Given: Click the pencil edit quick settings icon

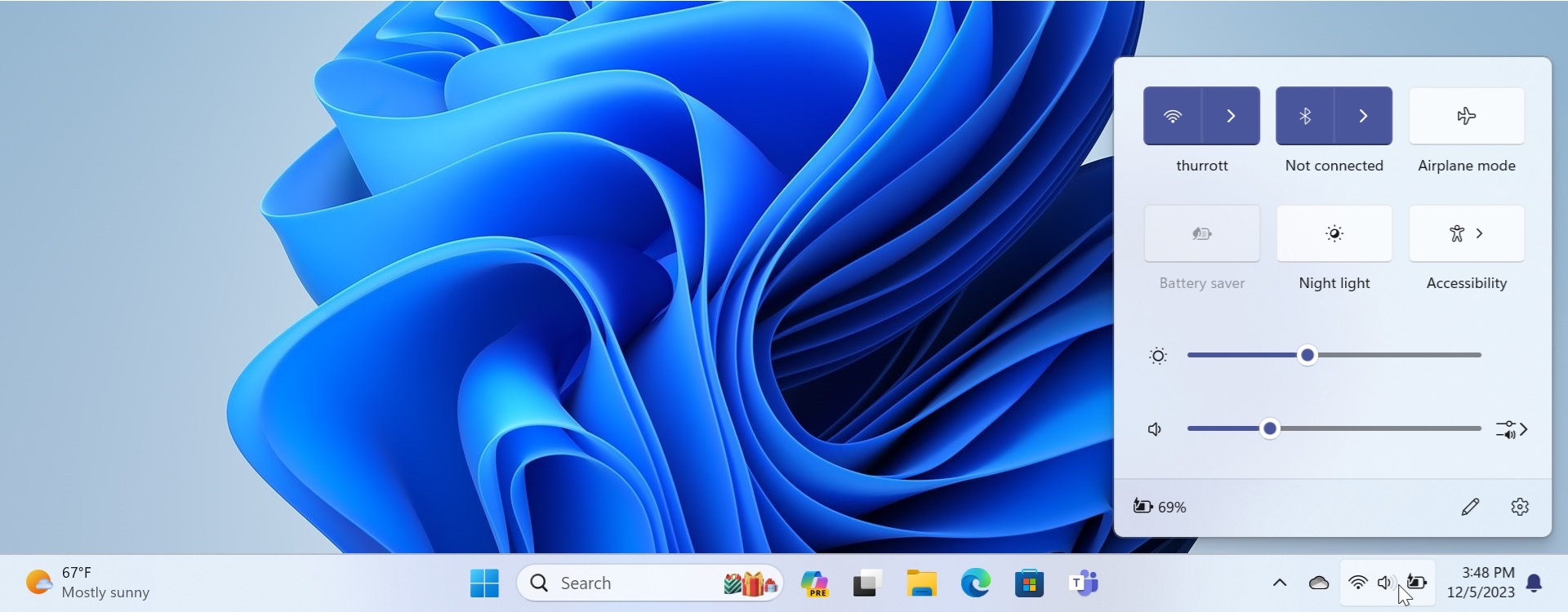Looking at the screenshot, I should (1470, 507).
